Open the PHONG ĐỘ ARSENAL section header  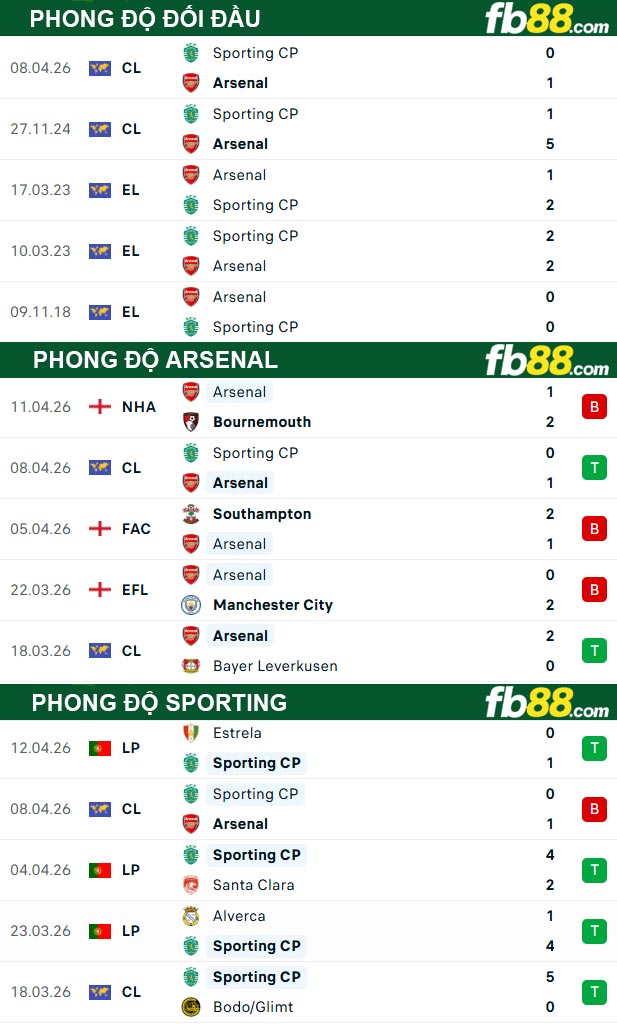click(156, 360)
